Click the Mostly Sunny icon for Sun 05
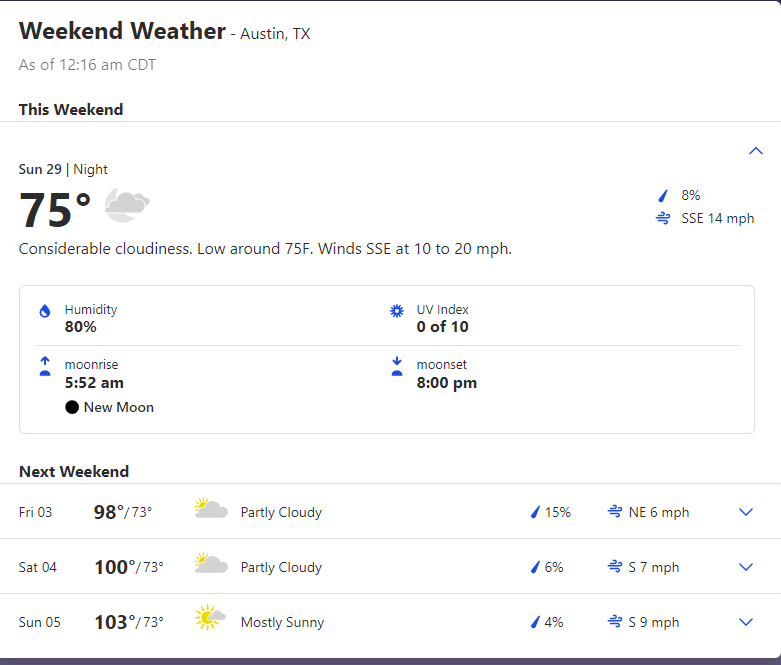 210,618
